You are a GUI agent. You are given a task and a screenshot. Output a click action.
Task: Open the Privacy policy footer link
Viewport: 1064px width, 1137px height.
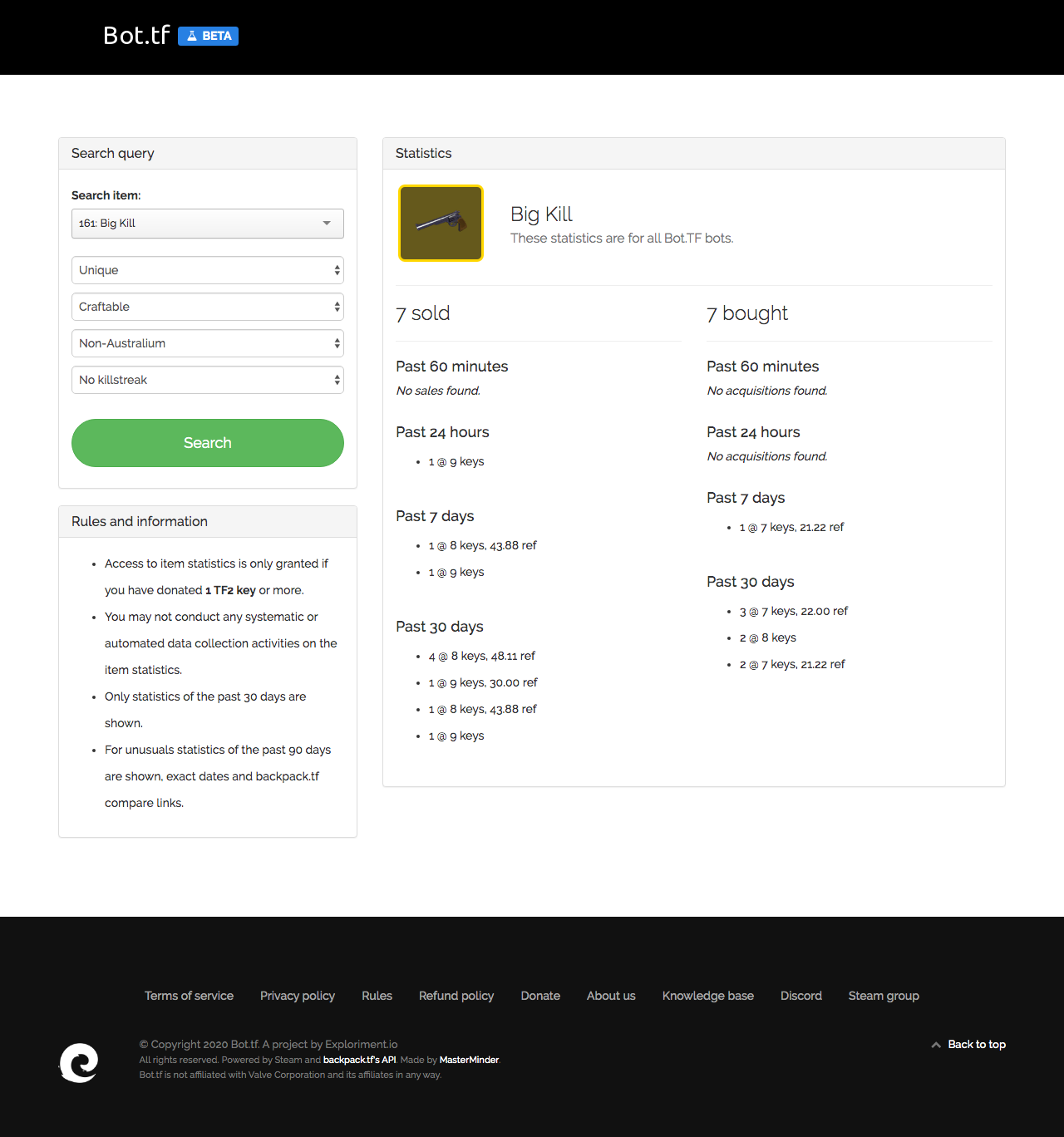coord(298,996)
